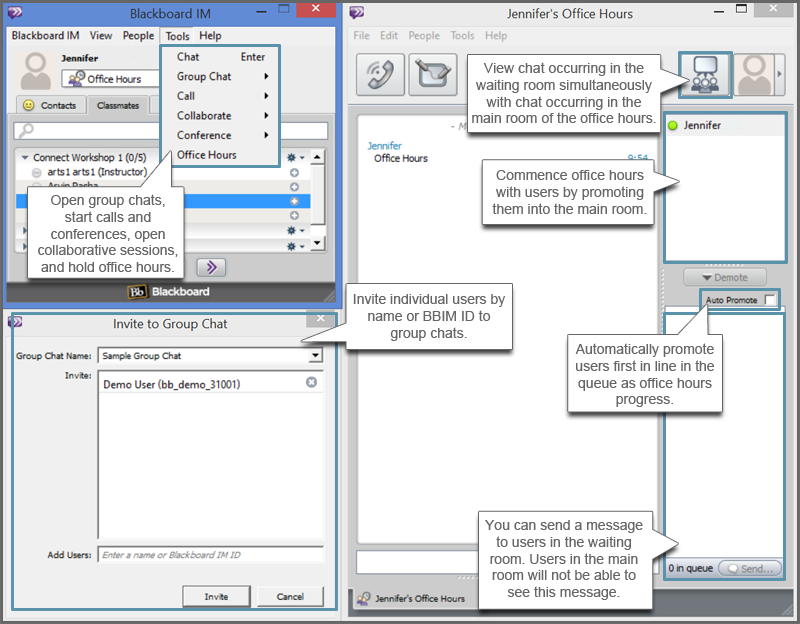Click the Blackboard logo footer
The image size is (800, 624).
tap(168, 292)
